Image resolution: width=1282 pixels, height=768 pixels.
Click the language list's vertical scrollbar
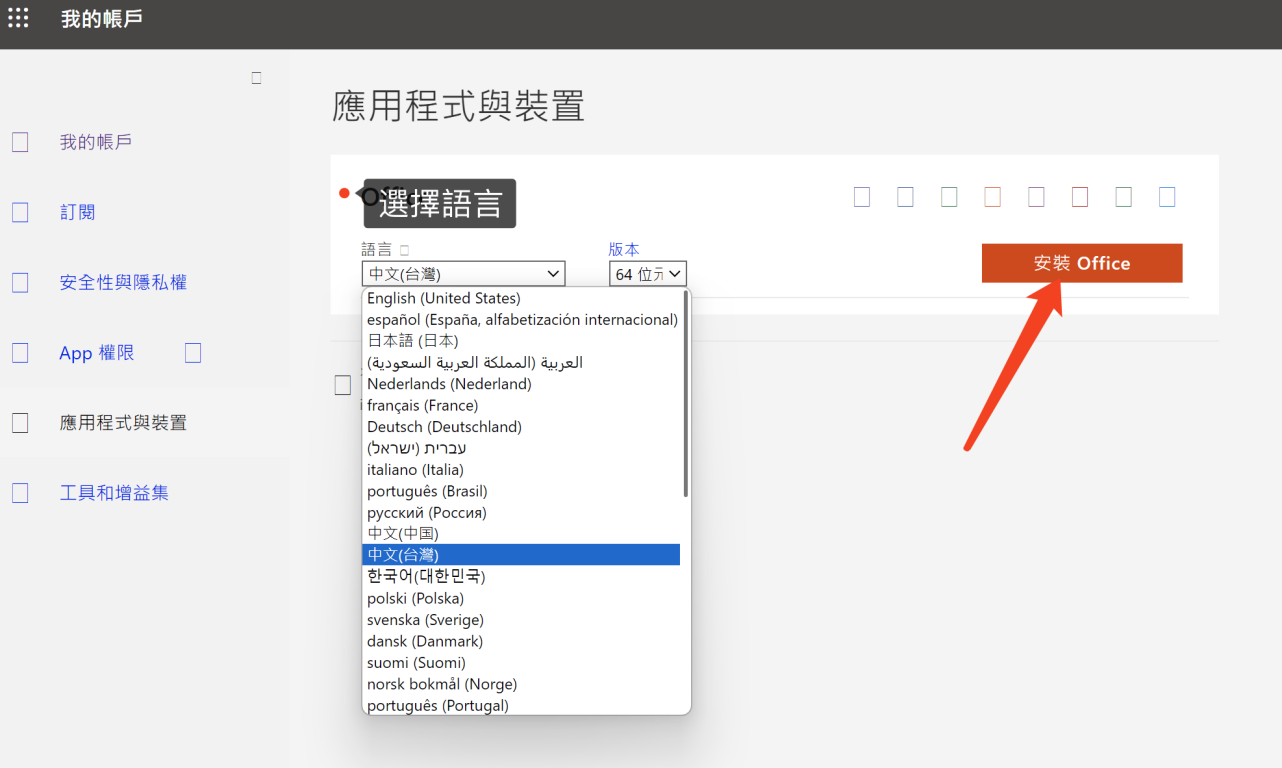(685, 394)
